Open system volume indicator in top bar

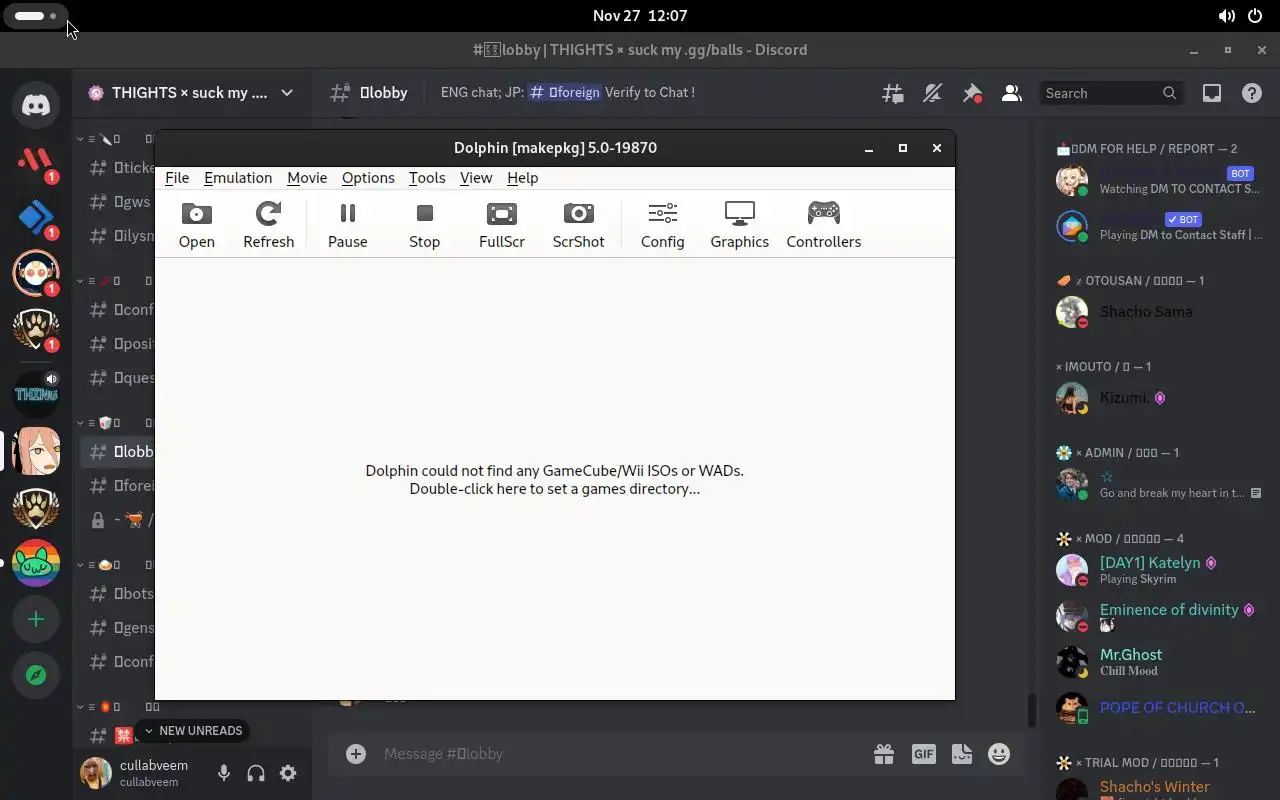[x=1226, y=16]
